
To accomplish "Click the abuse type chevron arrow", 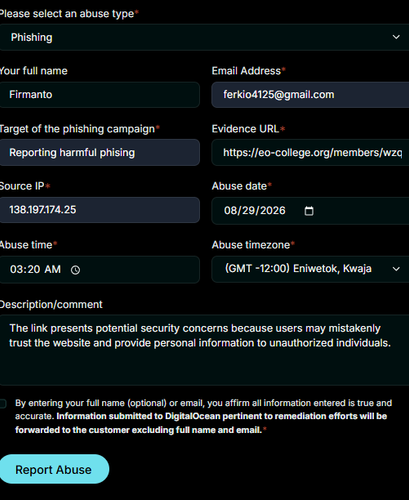I will pyautogui.click(x=396, y=37).
